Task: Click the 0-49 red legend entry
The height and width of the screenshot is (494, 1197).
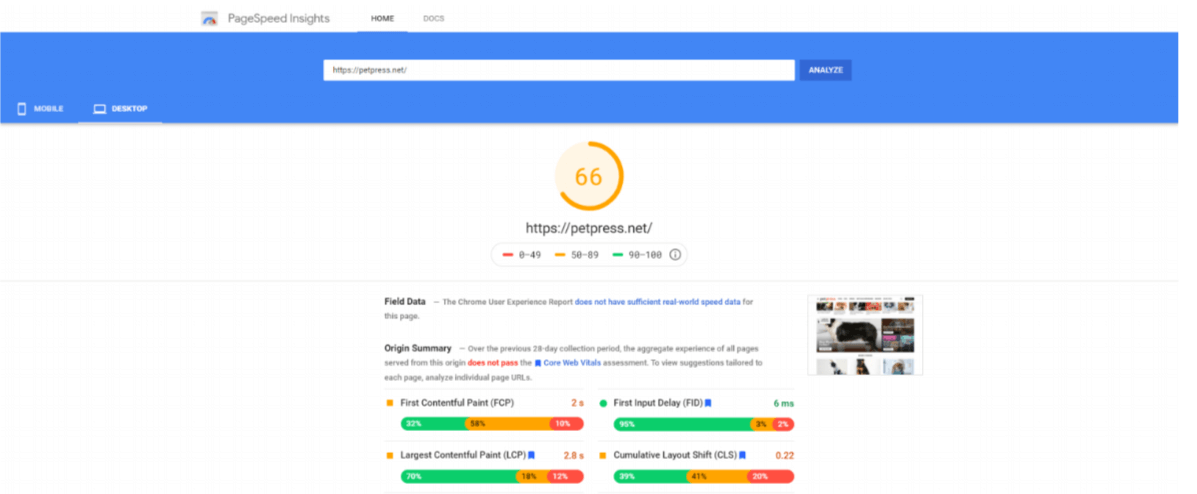Action: [522, 255]
